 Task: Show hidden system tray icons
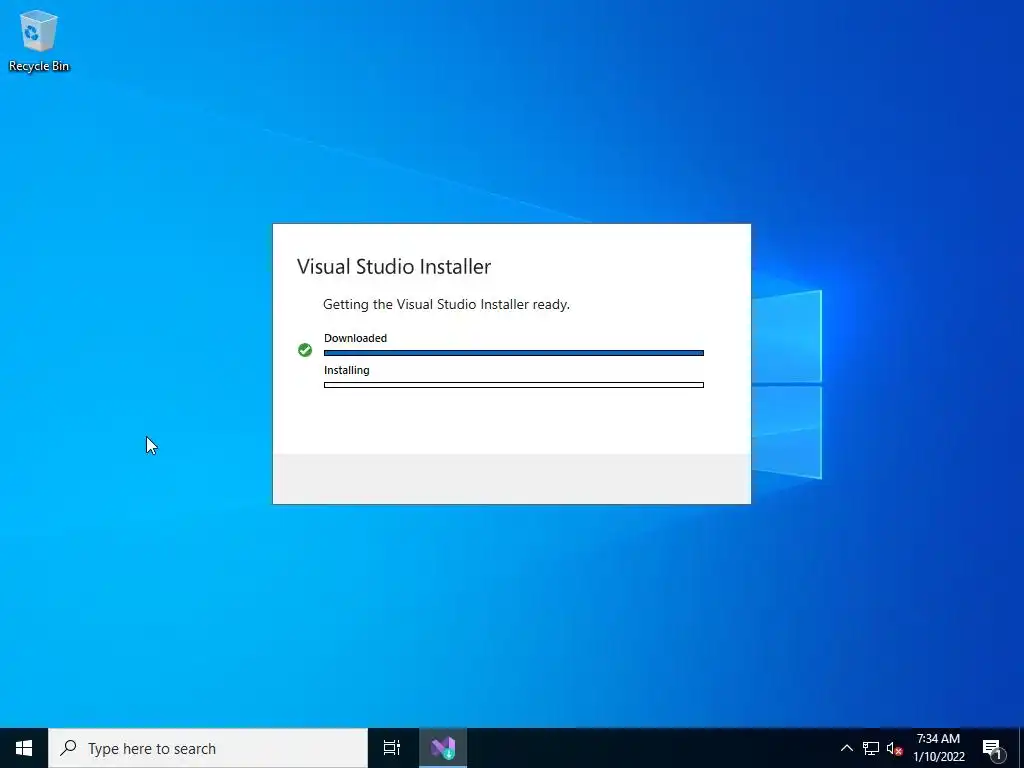(846, 748)
